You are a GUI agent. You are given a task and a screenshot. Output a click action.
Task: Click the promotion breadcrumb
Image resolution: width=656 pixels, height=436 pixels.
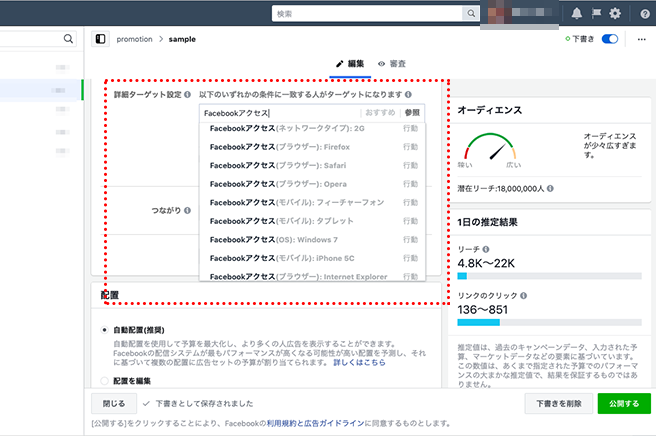134,39
